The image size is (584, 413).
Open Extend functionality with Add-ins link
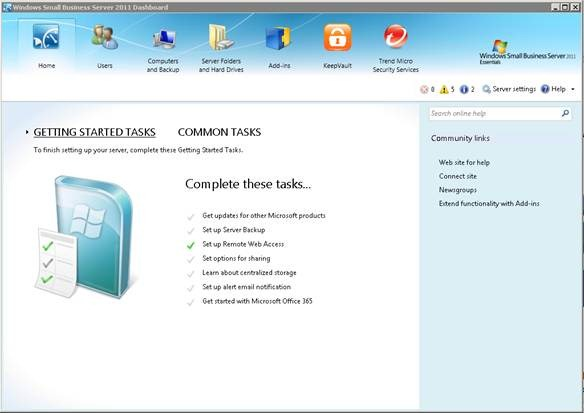[x=489, y=203]
